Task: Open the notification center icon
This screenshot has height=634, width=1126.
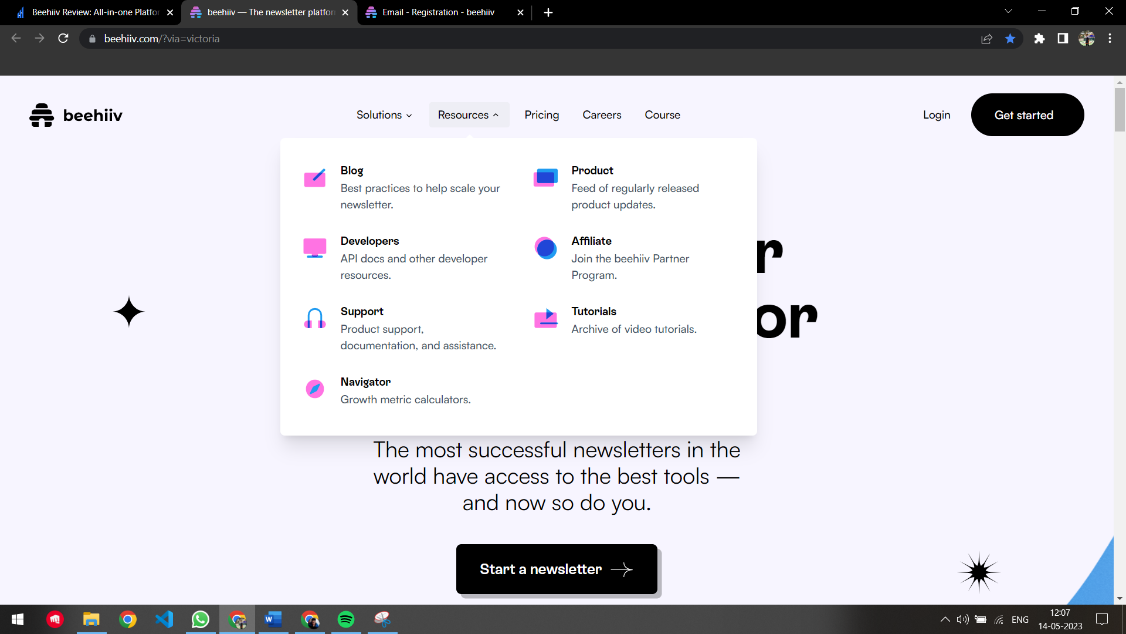Action: [x=1102, y=619]
